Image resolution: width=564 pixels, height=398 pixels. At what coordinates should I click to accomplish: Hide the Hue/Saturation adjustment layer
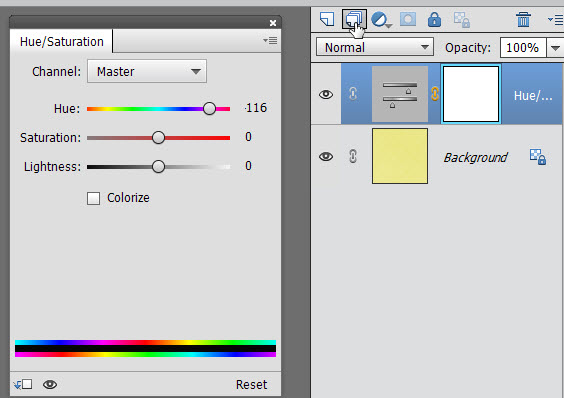[326, 94]
